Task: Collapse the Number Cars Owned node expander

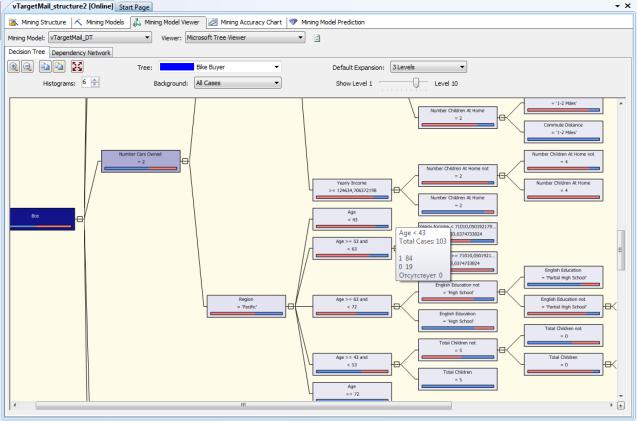Action: [185, 161]
